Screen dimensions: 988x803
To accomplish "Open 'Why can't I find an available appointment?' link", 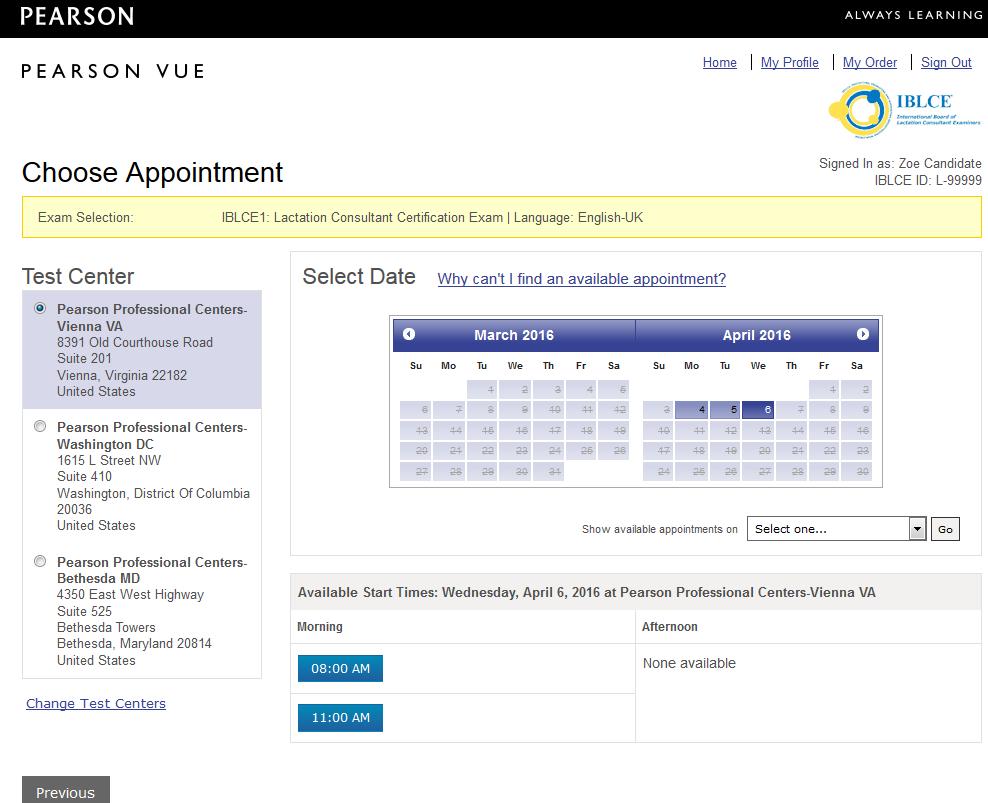I will coord(582,279).
